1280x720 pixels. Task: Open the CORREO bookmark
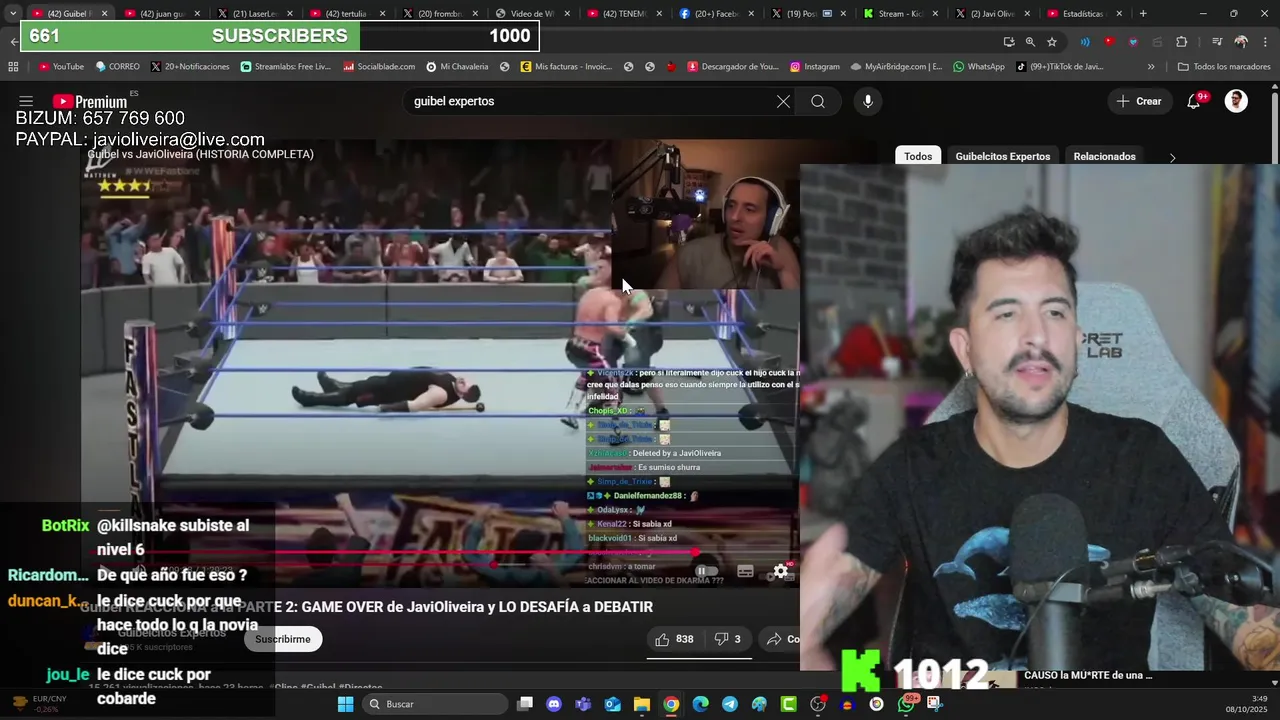pyautogui.click(x=118, y=67)
